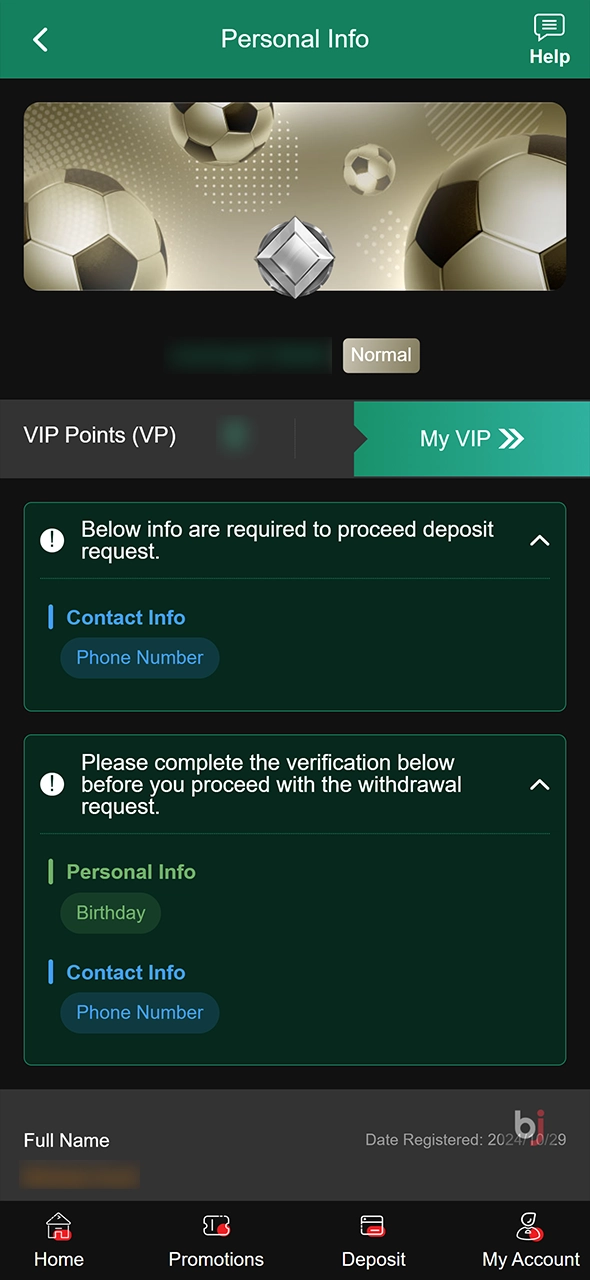The image size is (590, 1280).
Task: Open Promotions via the ticket icon
Action: coord(216,1225)
